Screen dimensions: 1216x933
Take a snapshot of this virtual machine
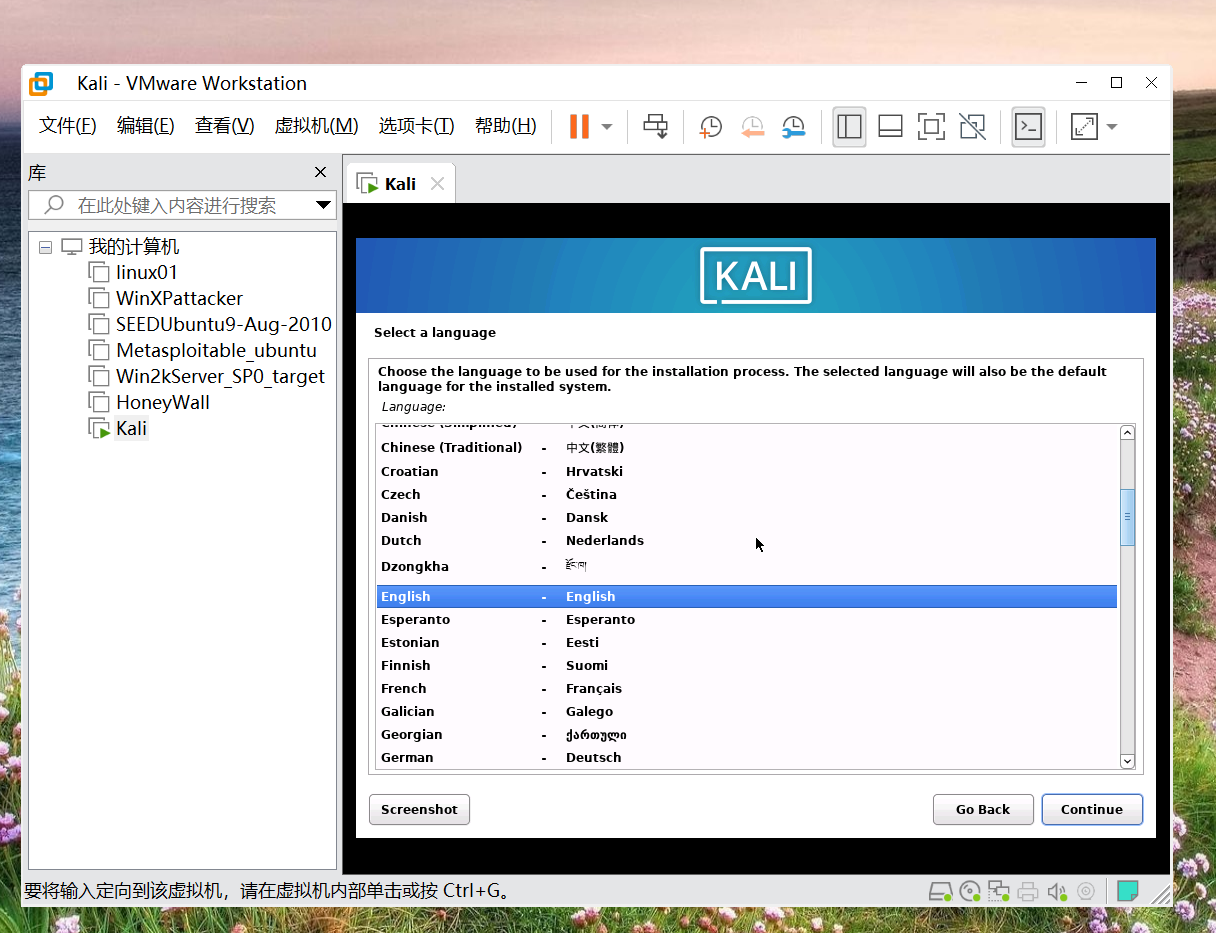point(710,127)
